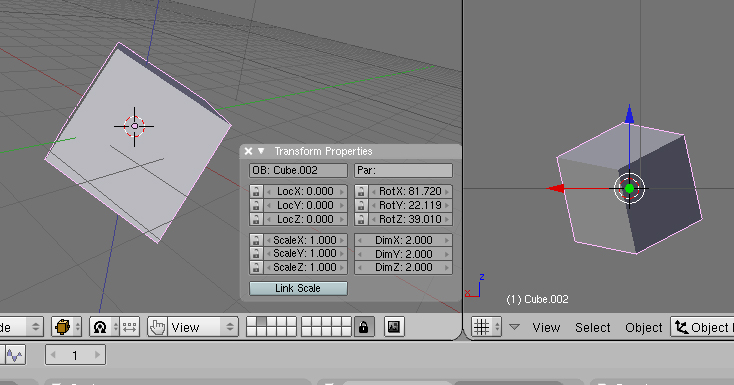Toggle the ScaleY lock icon

256,253
